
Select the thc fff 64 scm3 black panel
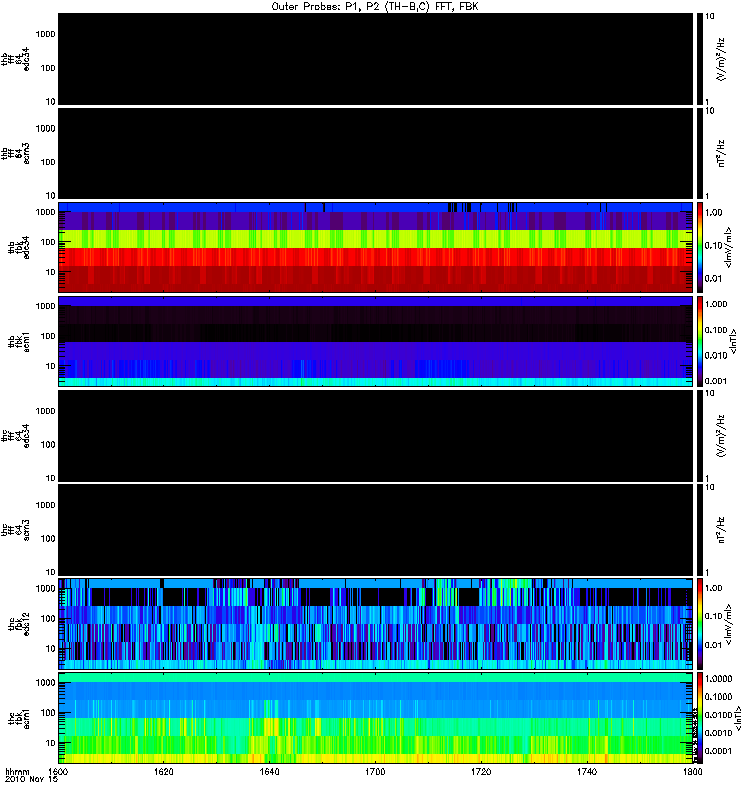click(x=375, y=530)
